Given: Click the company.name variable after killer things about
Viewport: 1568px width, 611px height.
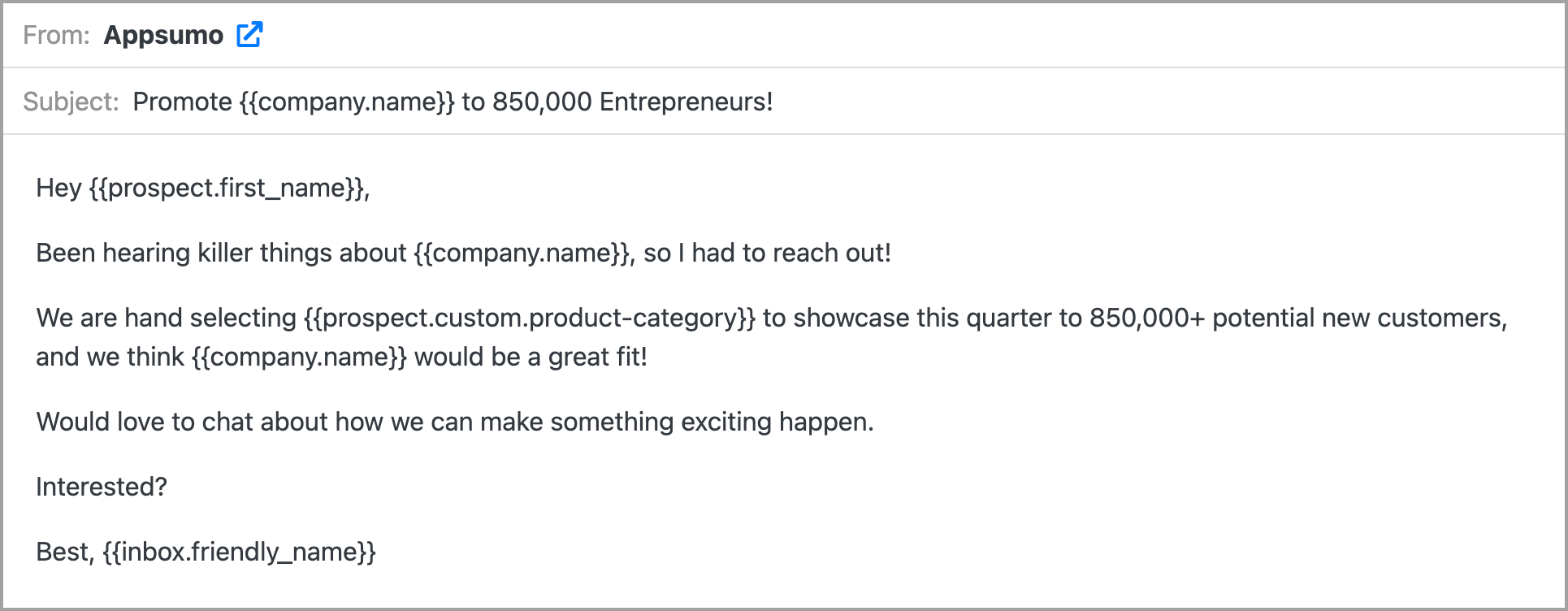Looking at the screenshot, I should 522,253.
